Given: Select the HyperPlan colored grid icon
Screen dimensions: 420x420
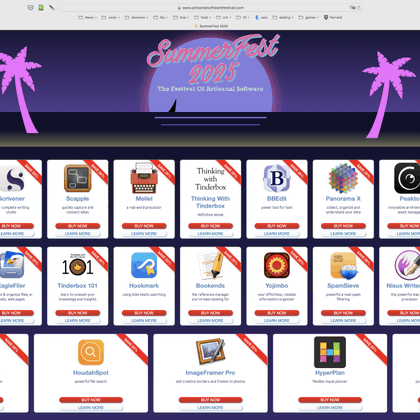Looking at the screenshot, I should click(x=330, y=352).
